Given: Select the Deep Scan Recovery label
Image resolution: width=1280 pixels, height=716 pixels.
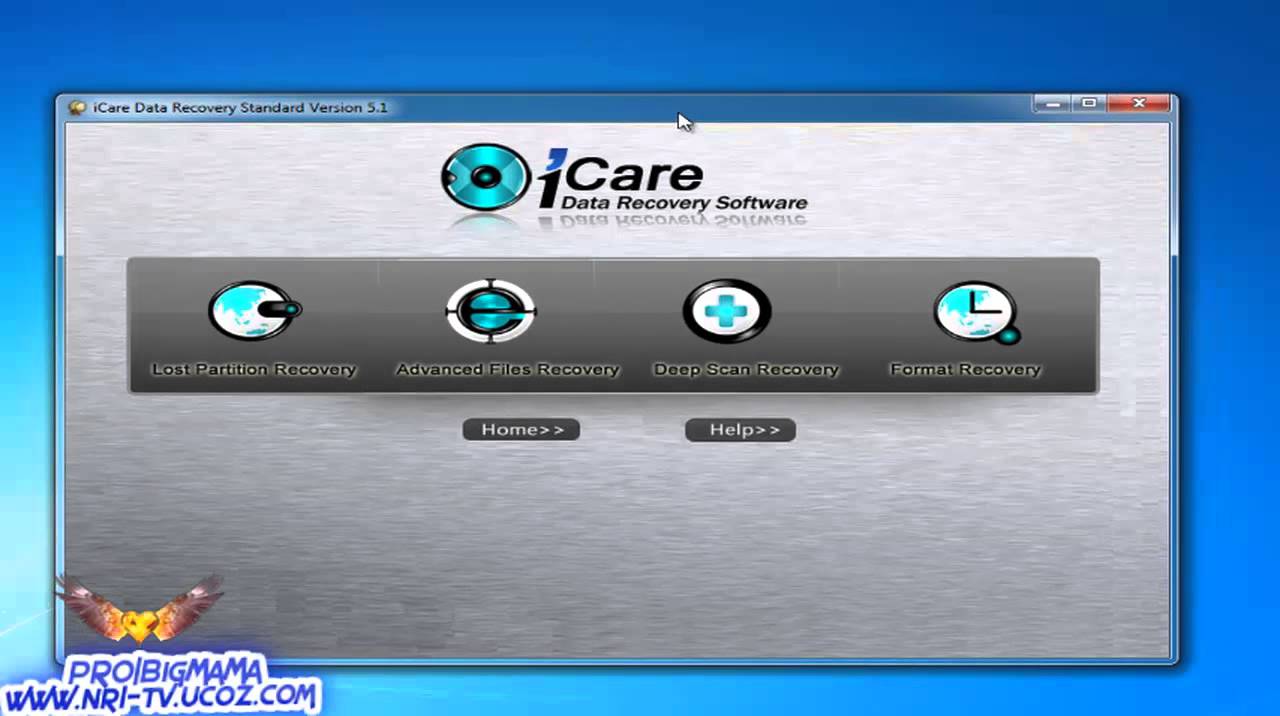Looking at the screenshot, I should click(x=746, y=369).
